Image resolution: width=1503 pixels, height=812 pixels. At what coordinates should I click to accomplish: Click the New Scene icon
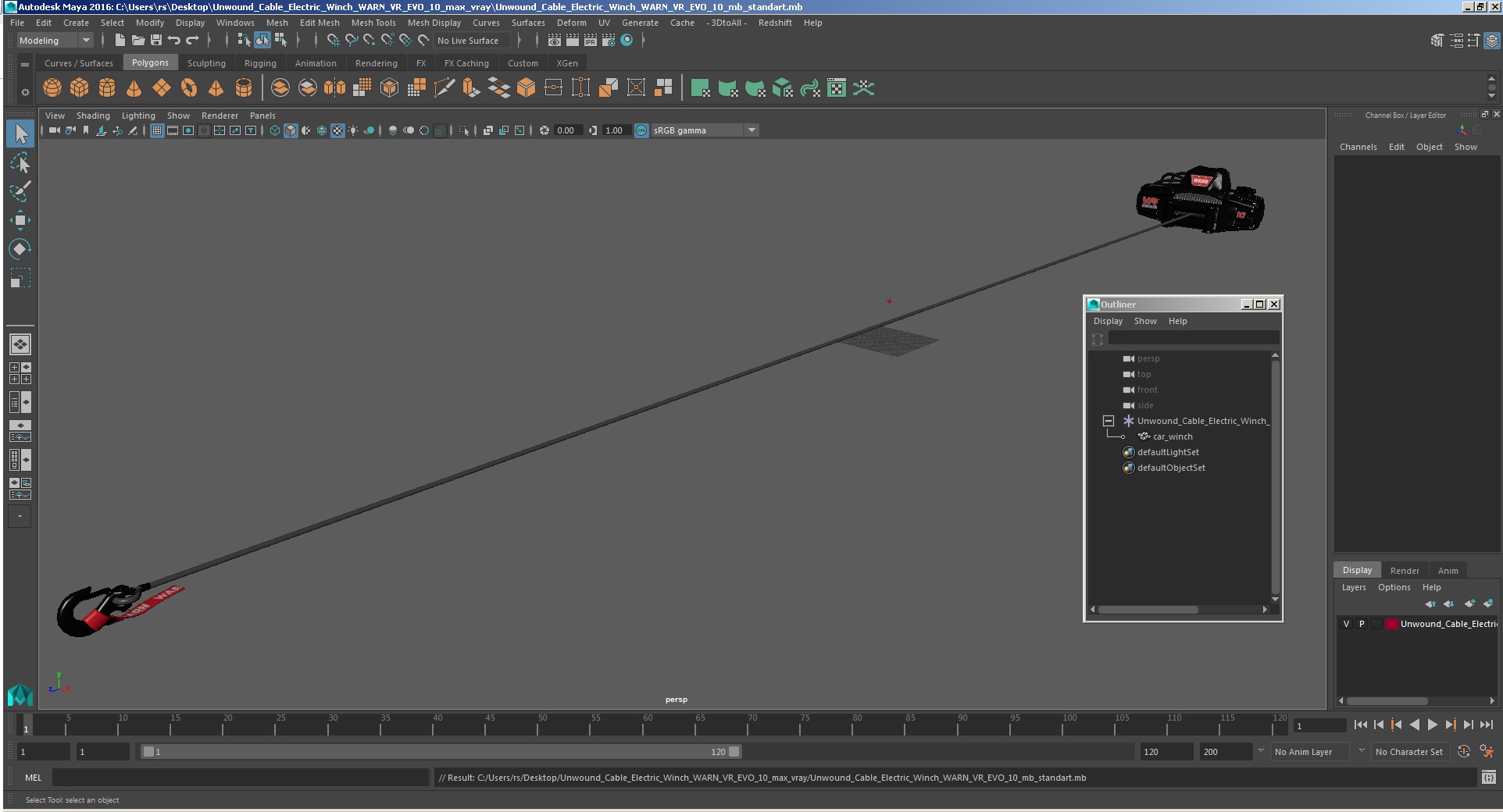(120, 40)
